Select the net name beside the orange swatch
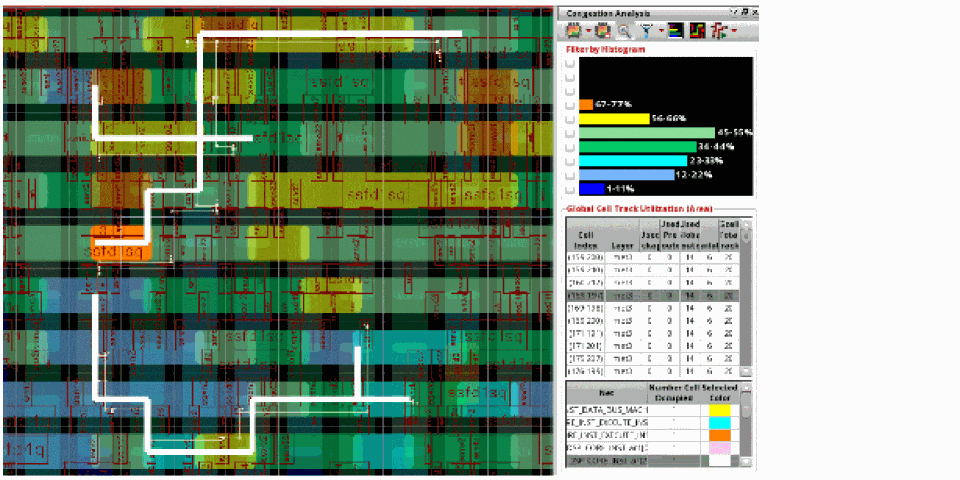The image size is (960, 480). 607,435
